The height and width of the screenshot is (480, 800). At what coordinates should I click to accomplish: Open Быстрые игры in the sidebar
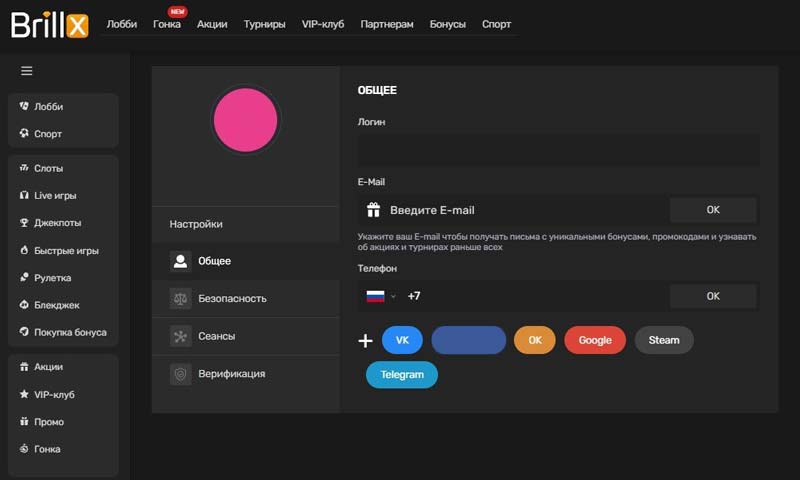pyautogui.click(x=65, y=251)
